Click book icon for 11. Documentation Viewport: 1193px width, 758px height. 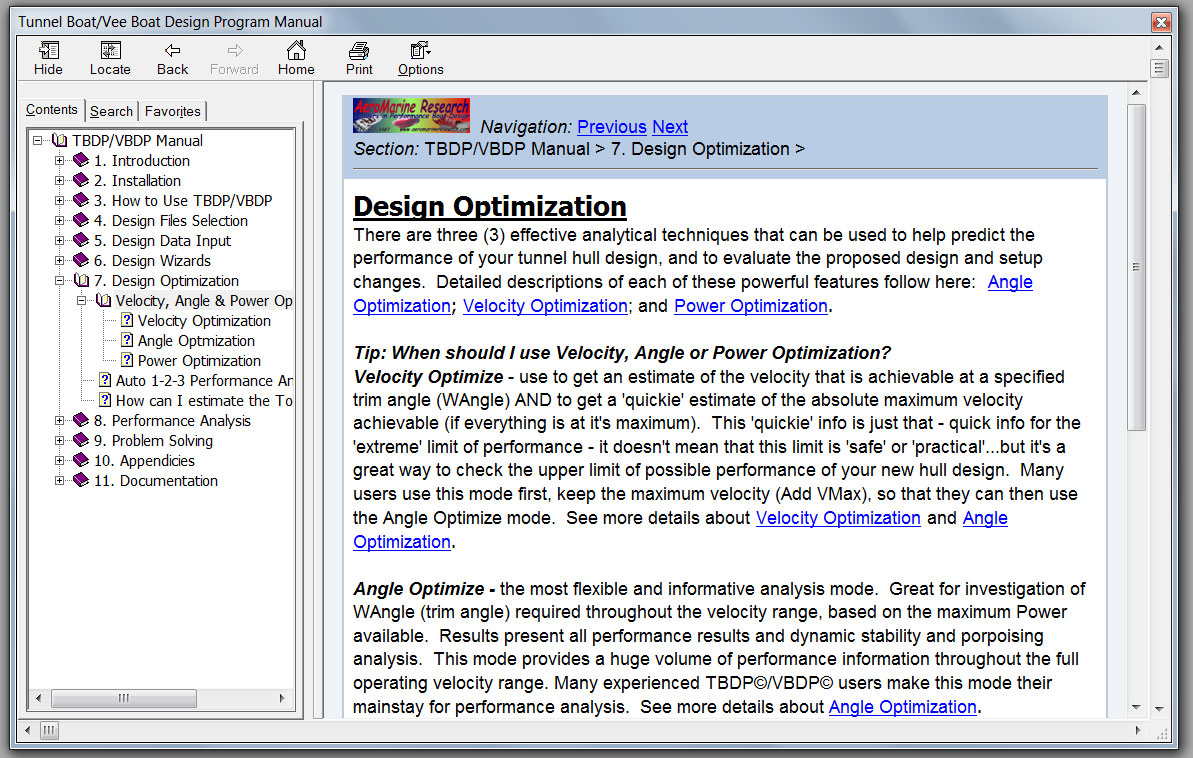(x=81, y=479)
